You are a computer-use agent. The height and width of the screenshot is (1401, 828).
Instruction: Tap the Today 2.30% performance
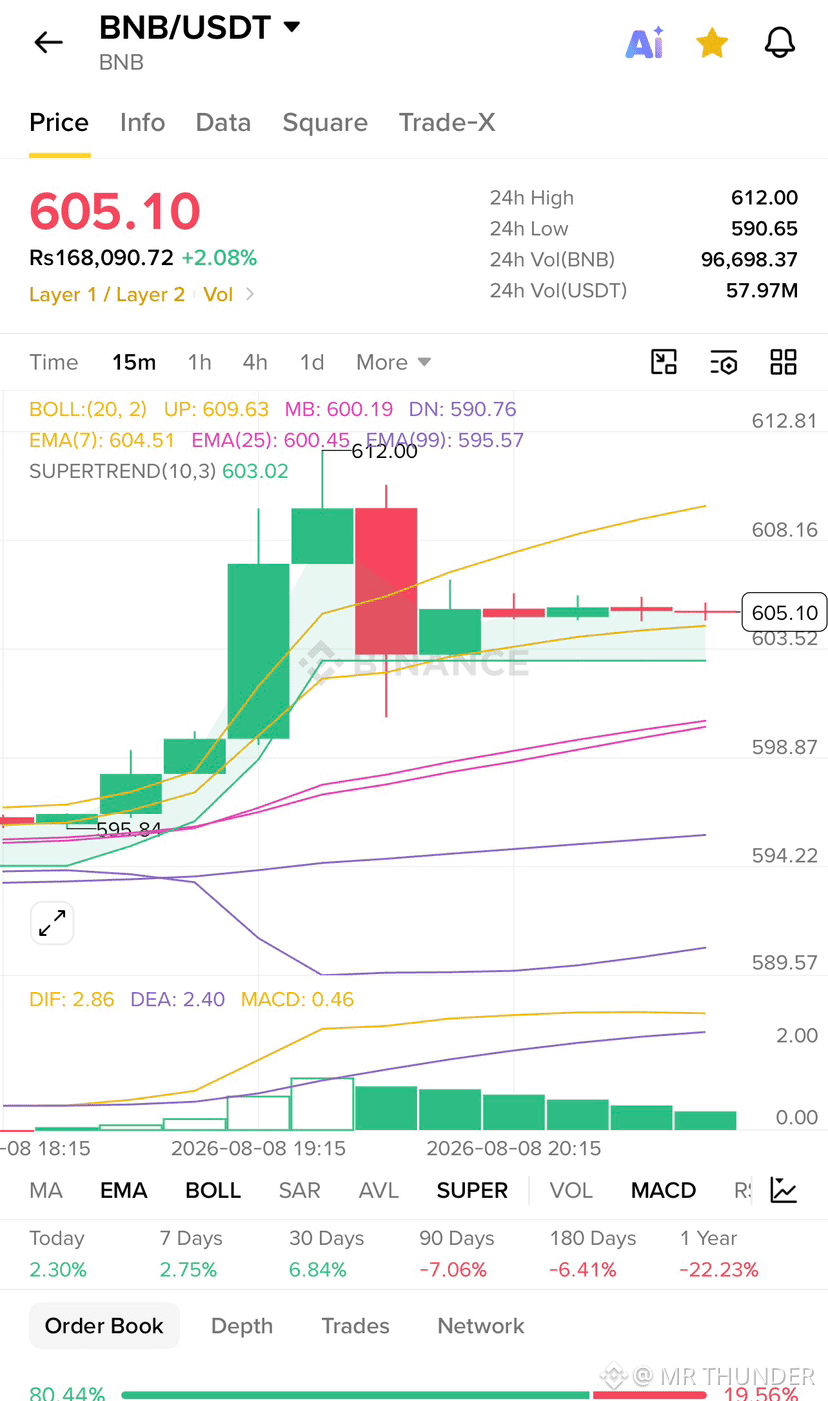coord(58,1254)
